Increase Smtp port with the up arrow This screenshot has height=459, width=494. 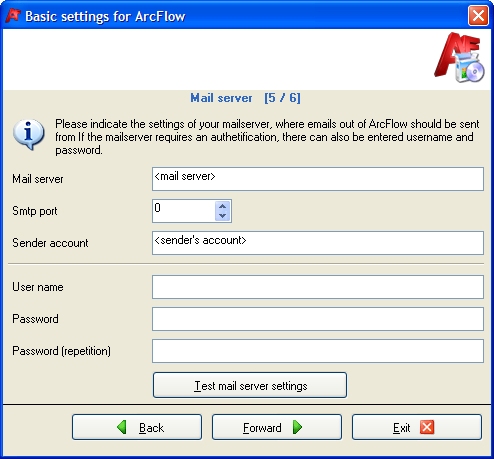click(x=222, y=206)
